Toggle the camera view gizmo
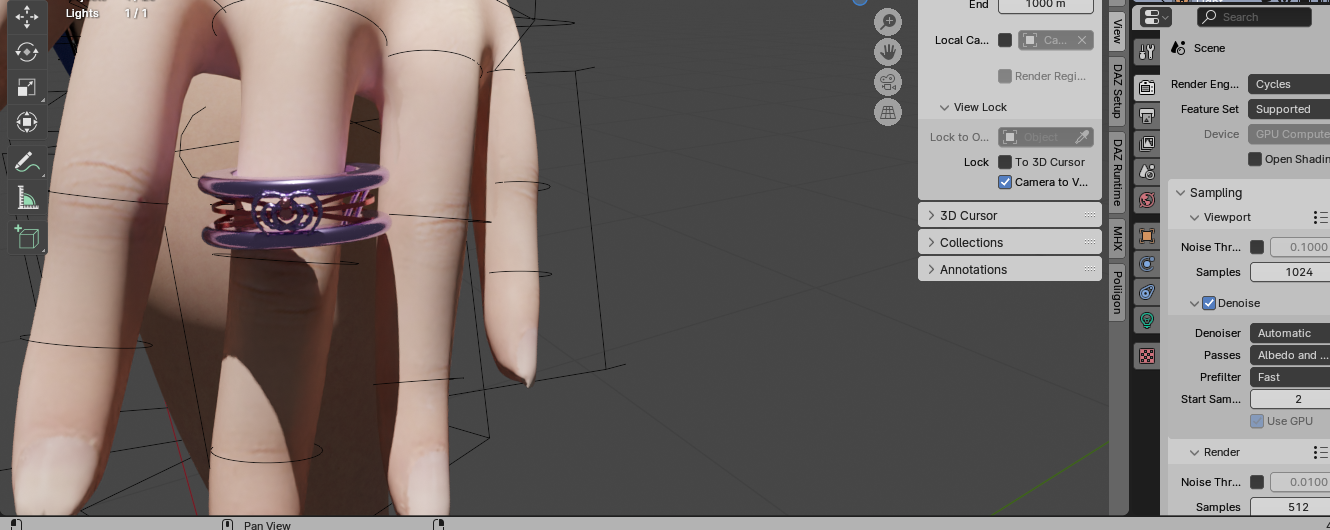This screenshot has width=1330, height=530. pyautogui.click(x=888, y=82)
